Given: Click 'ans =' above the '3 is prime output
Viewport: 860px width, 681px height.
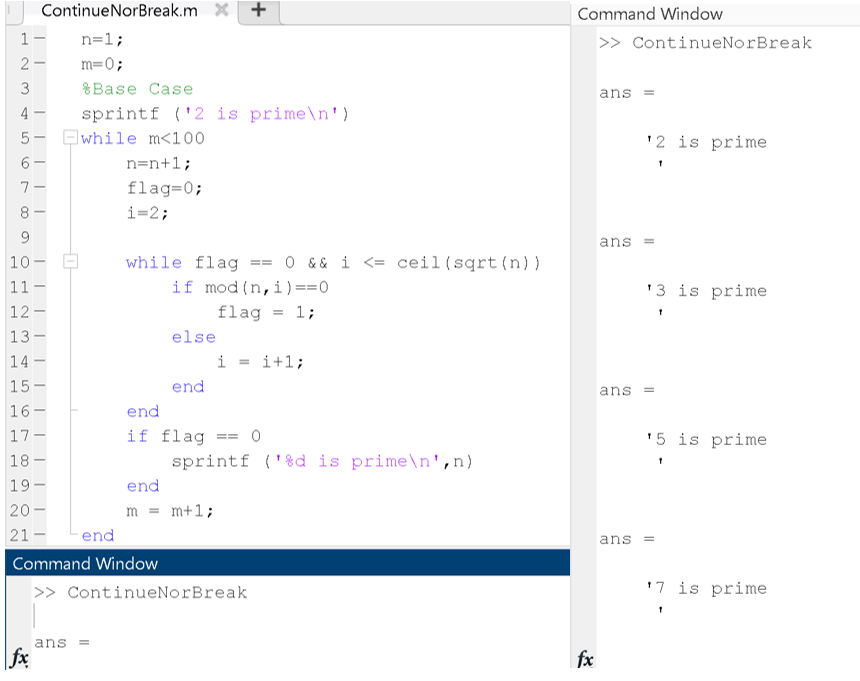Looking at the screenshot, I should [x=627, y=241].
